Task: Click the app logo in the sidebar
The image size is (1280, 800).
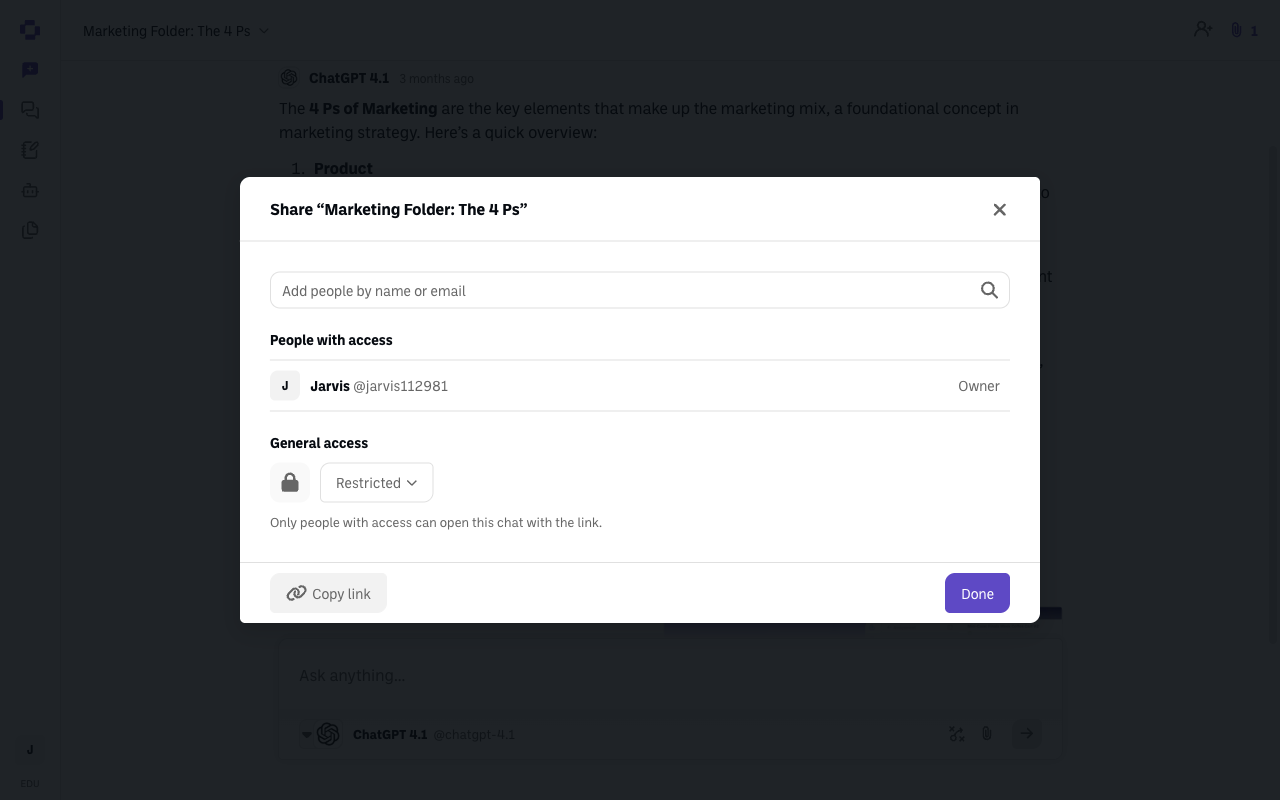Action: (30, 30)
